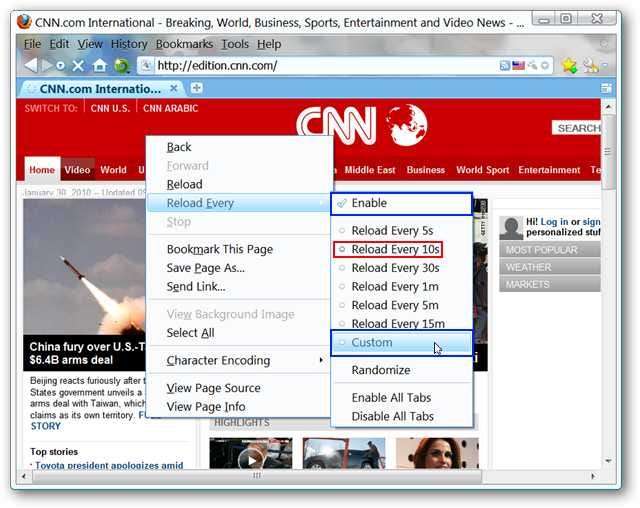Click the user avatar beside Log in
640x508 pixels.
click(x=511, y=228)
